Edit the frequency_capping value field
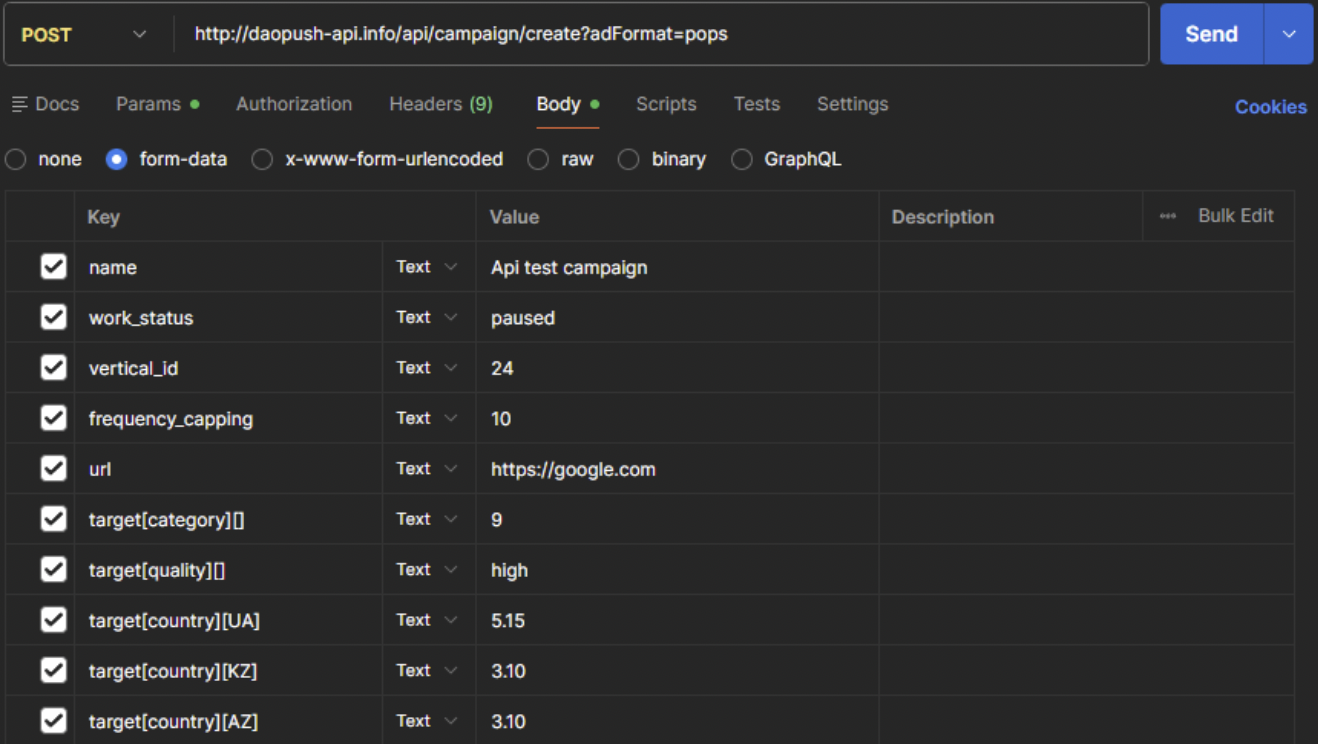Viewport: 1318px width, 744px height. point(676,419)
